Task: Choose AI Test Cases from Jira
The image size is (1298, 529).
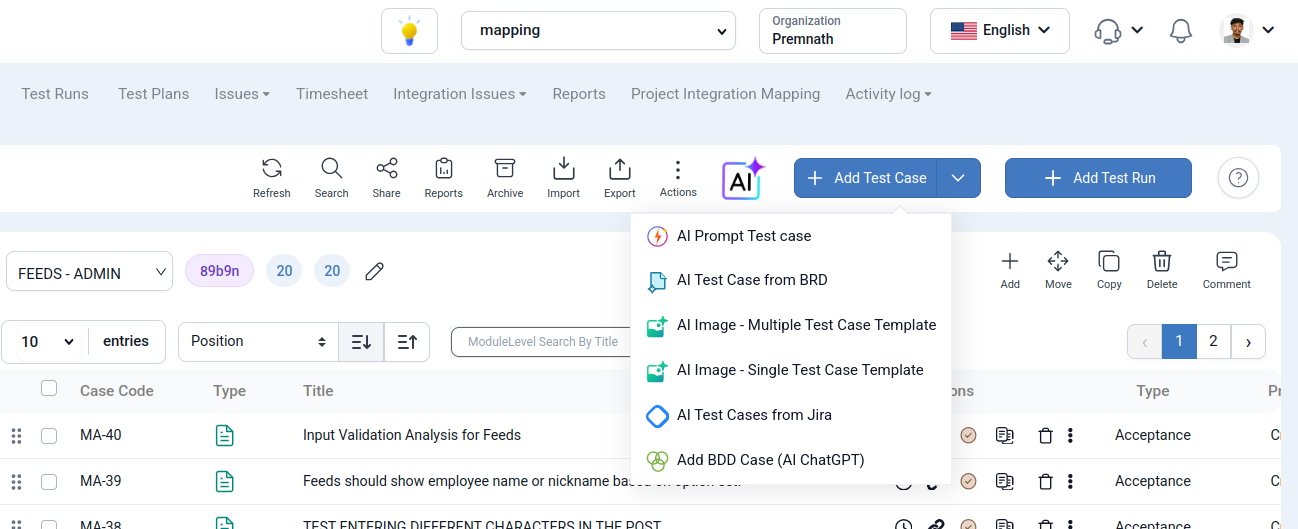Action: click(x=753, y=415)
